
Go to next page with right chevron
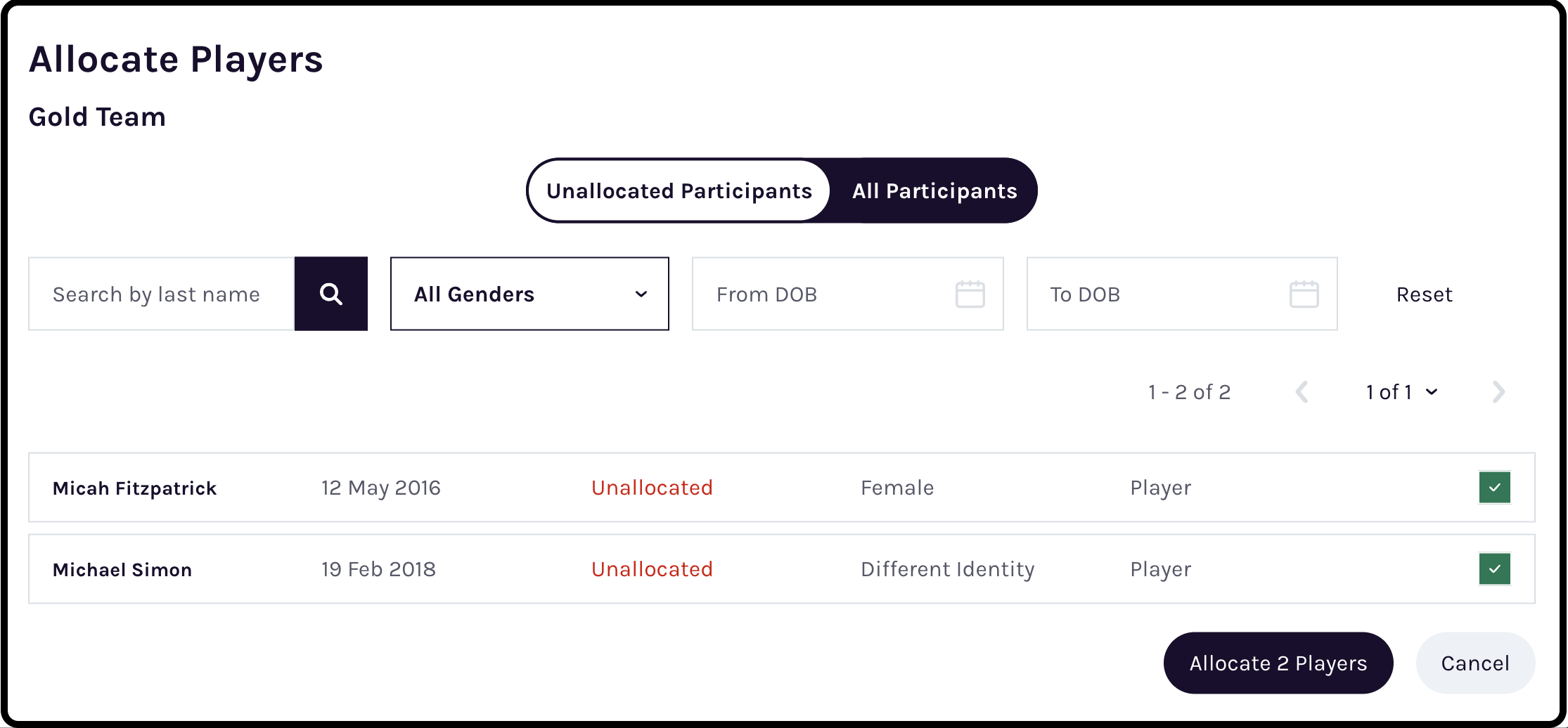tap(1498, 392)
